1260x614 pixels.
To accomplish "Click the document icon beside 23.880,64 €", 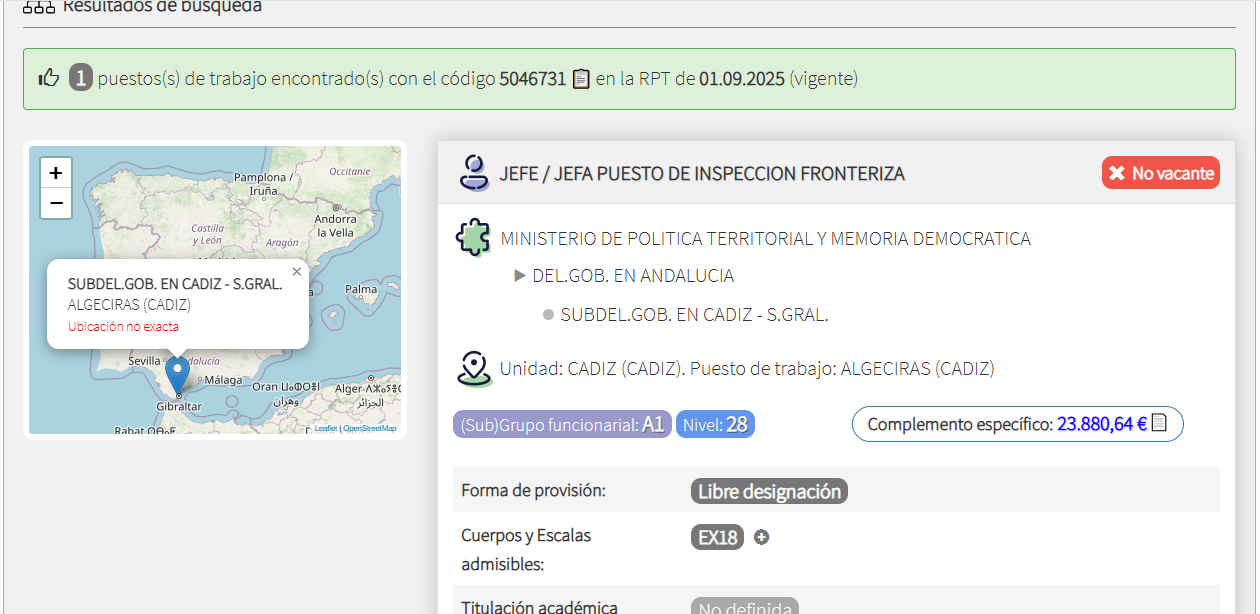I will click(1159, 423).
